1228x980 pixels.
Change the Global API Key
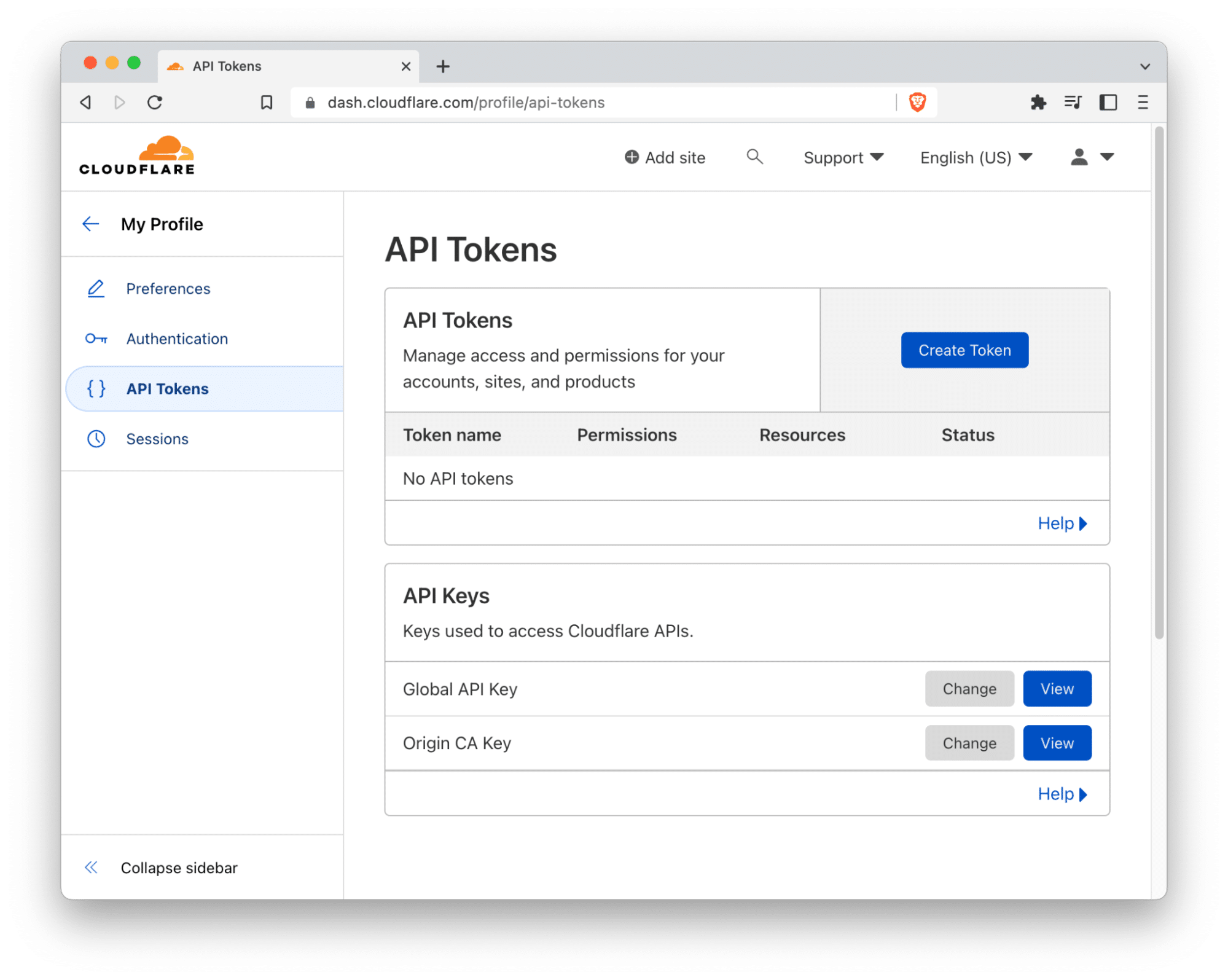click(x=969, y=689)
